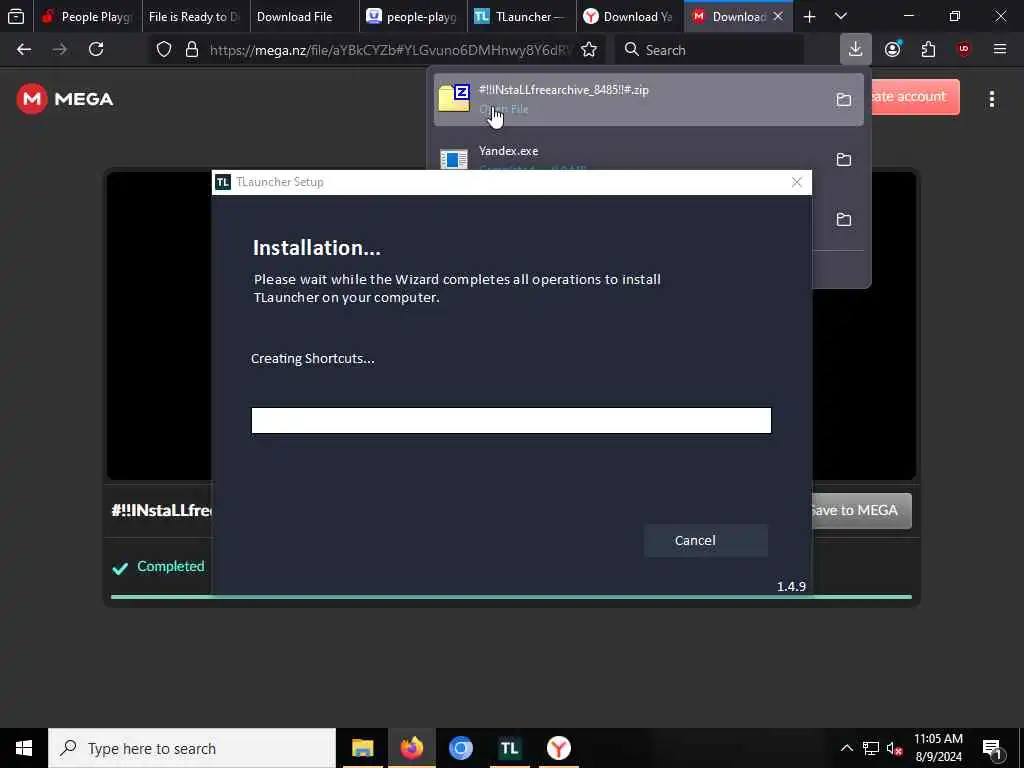1024x768 pixels.
Task: Open the #!!INstaLLfreearchive zip download entry
Action: tap(648, 99)
